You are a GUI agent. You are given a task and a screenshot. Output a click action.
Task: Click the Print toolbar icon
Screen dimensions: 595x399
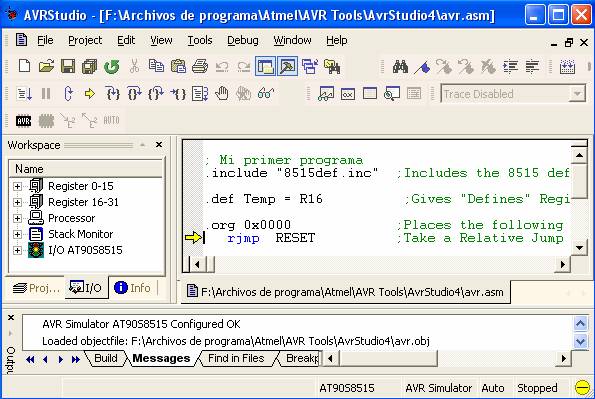(200, 66)
